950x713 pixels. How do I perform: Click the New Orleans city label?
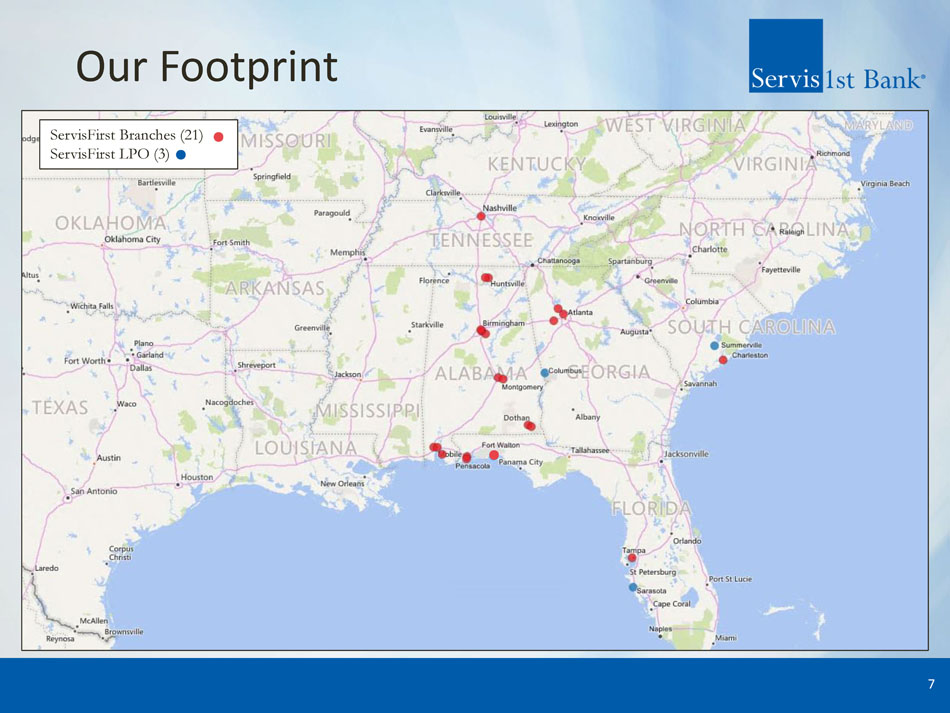[x=342, y=484]
